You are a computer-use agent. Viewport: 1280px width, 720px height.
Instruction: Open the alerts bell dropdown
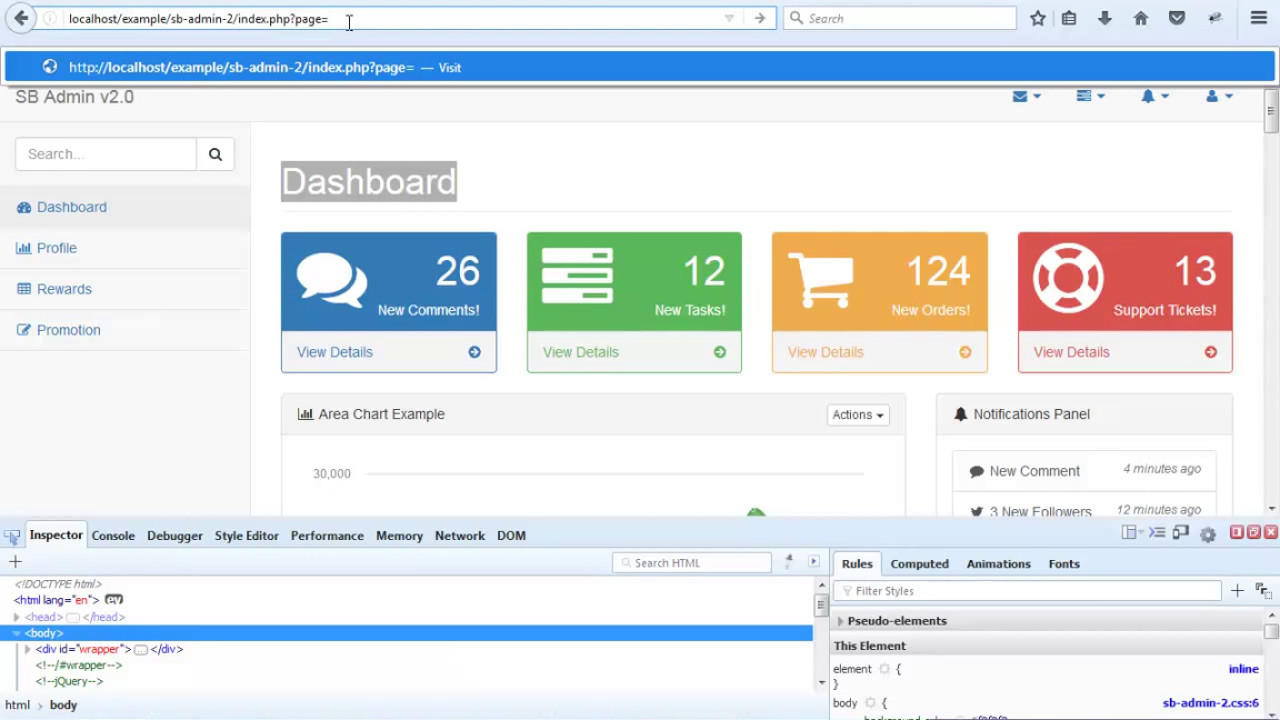tap(1154, 96)
